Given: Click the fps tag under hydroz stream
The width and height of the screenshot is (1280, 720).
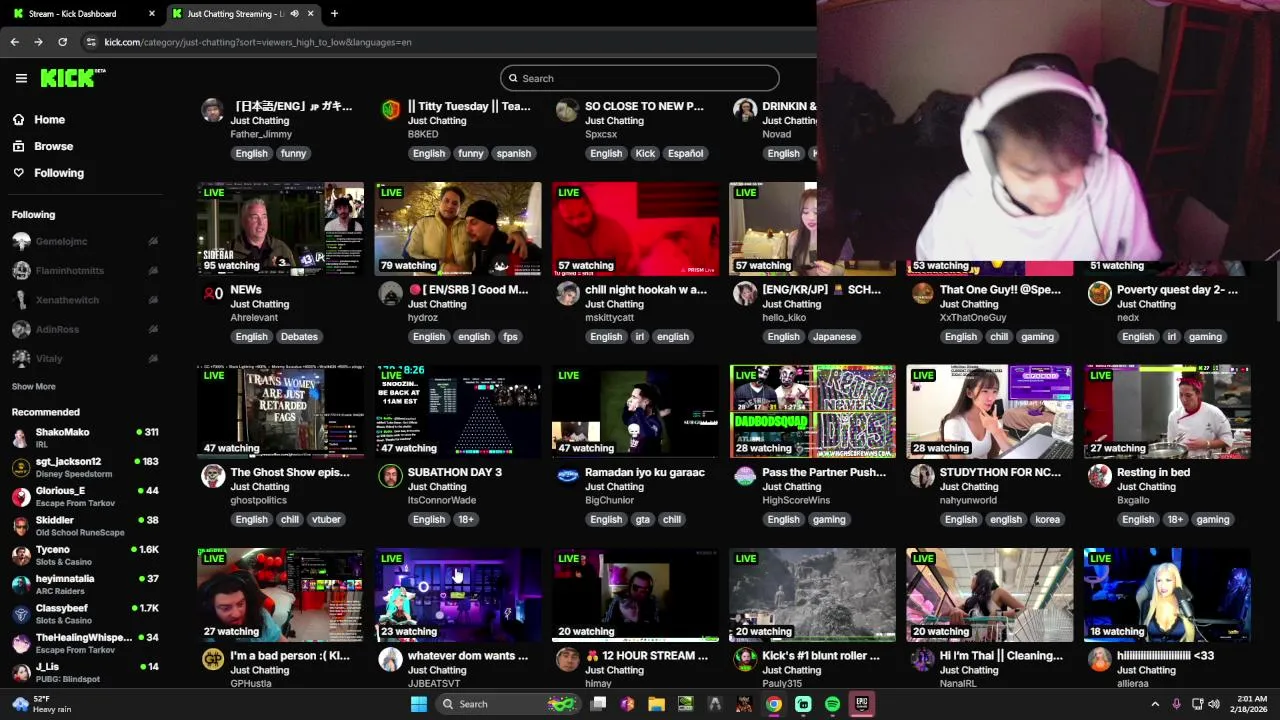Looking at the screenshot, I should [510, 337].
